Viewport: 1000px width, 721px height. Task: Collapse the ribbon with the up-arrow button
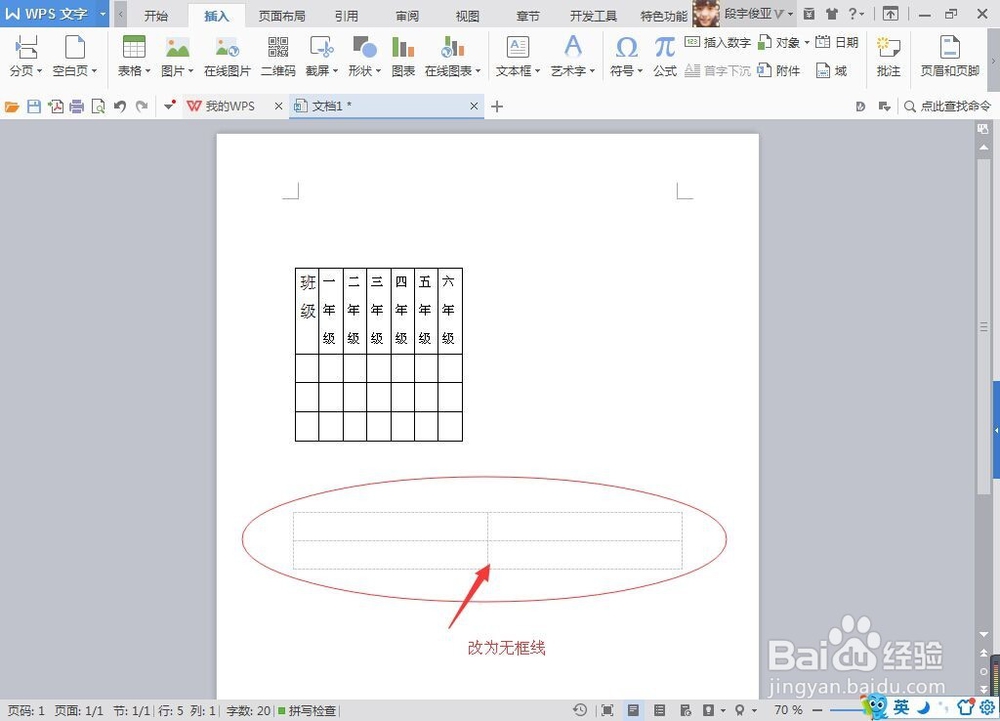pos(890,13)
